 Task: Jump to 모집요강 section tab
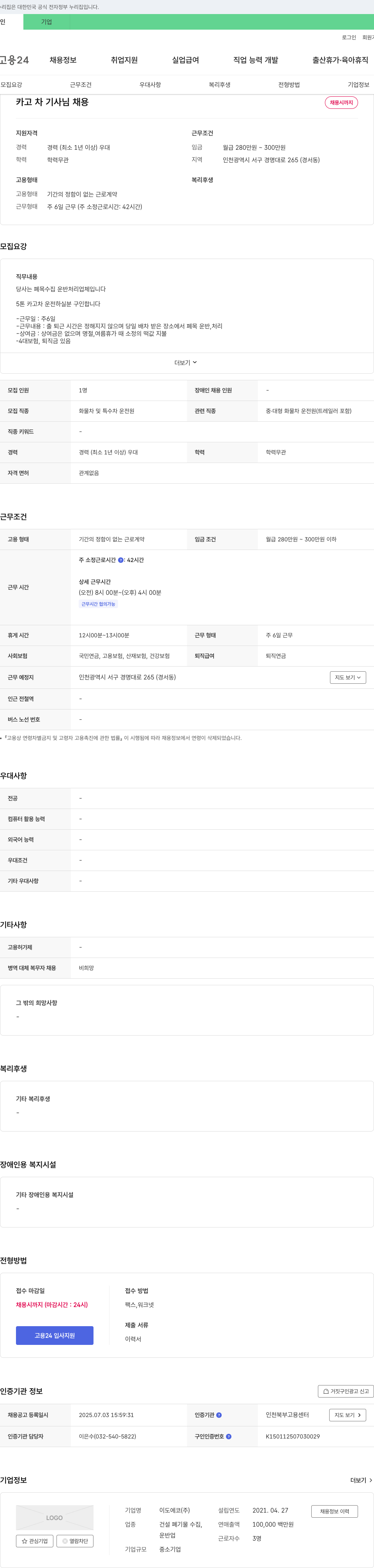(x=12, y=85)
